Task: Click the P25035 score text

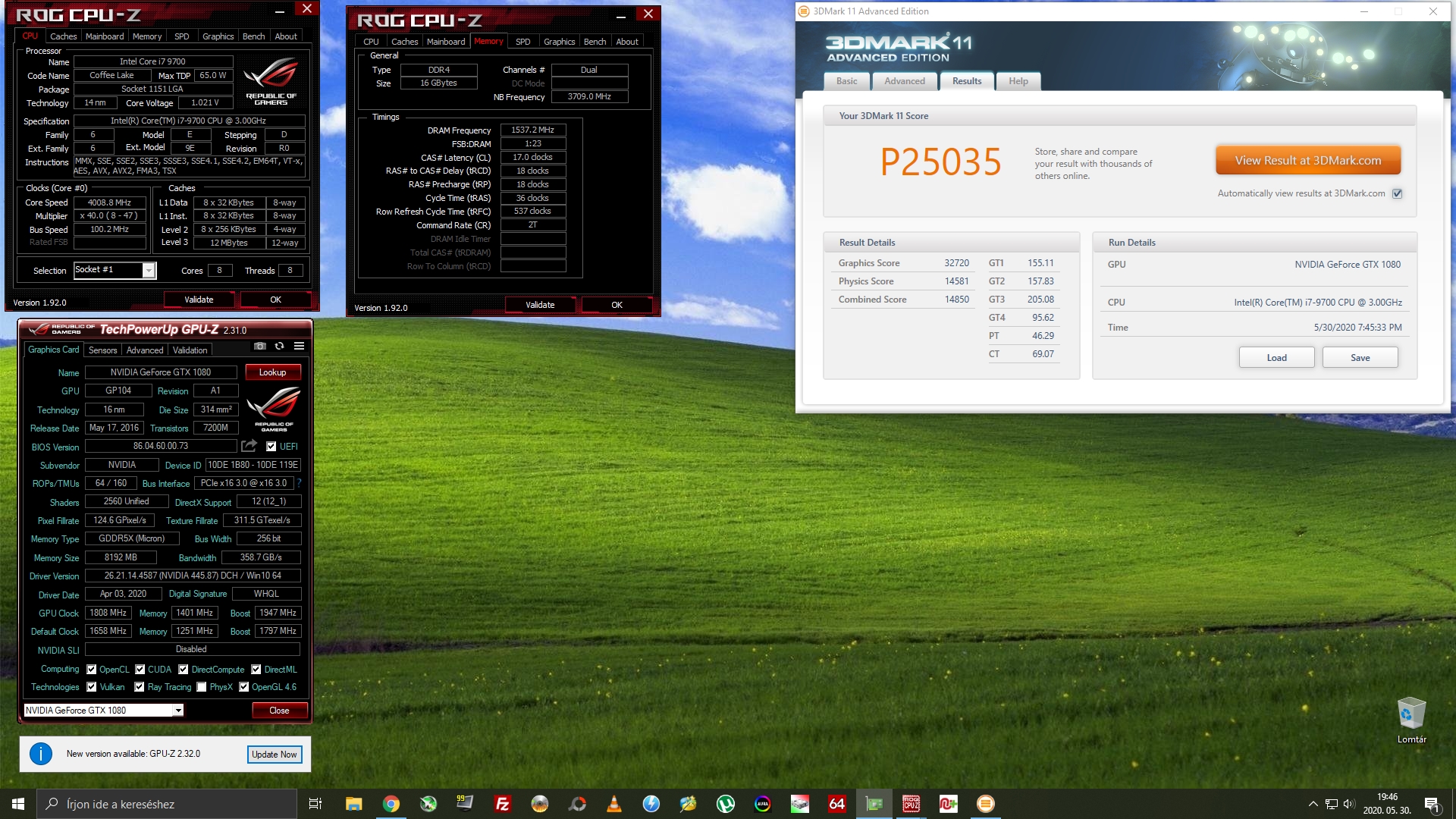Action: [940, 162]
